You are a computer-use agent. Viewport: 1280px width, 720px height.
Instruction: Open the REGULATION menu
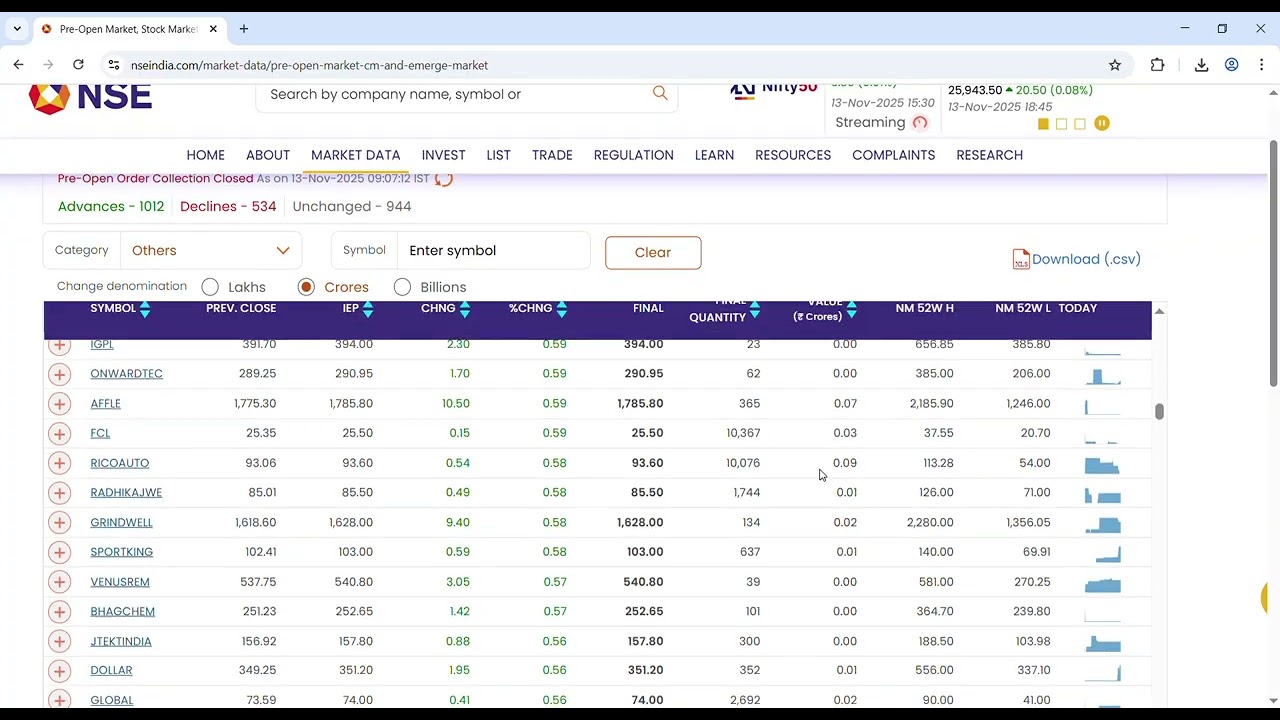633,155
